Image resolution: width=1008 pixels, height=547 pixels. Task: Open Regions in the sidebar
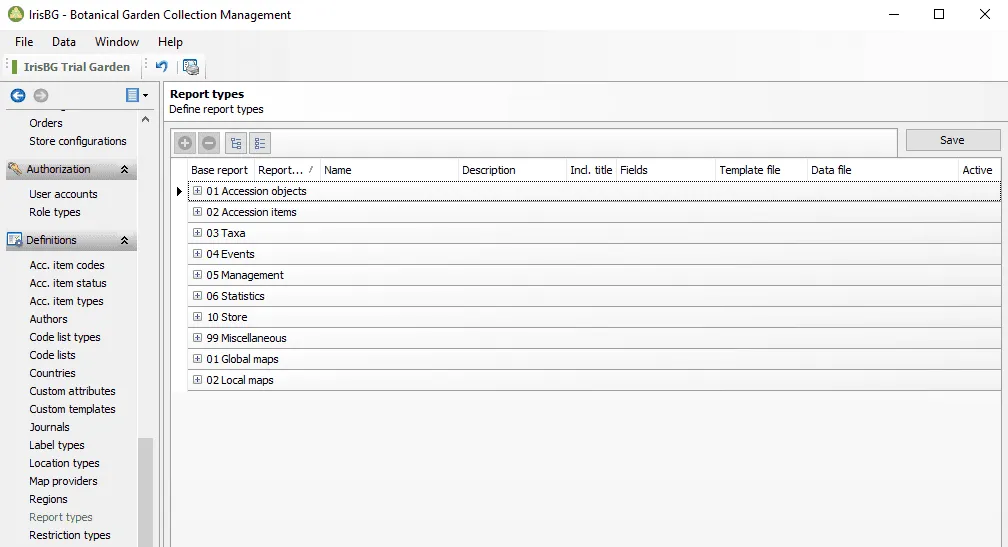pos(48,499)
